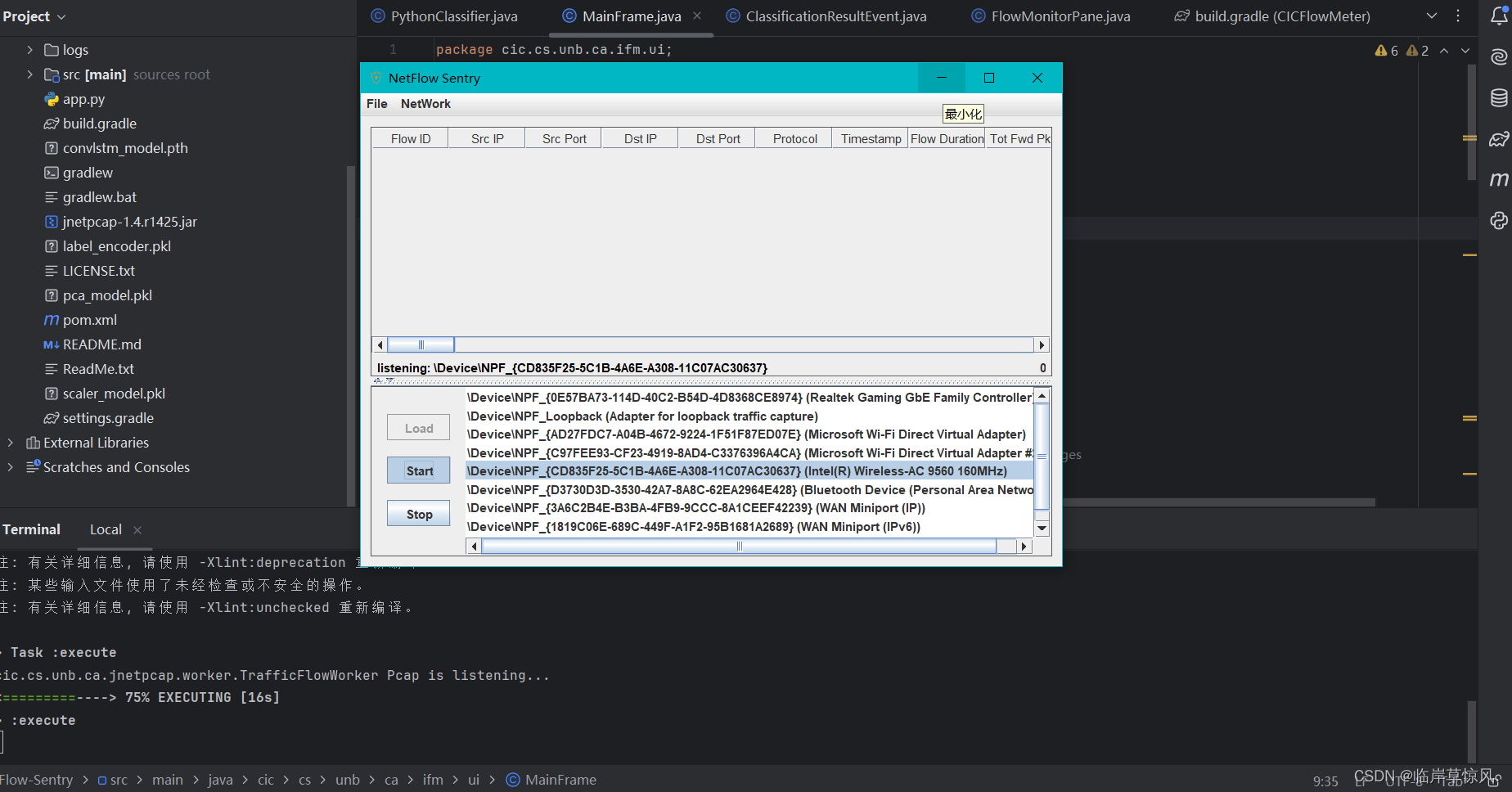This screenshot has height=792, width=1512.
Task: Click flow table scroll left arrow
Action: (380, 344)
